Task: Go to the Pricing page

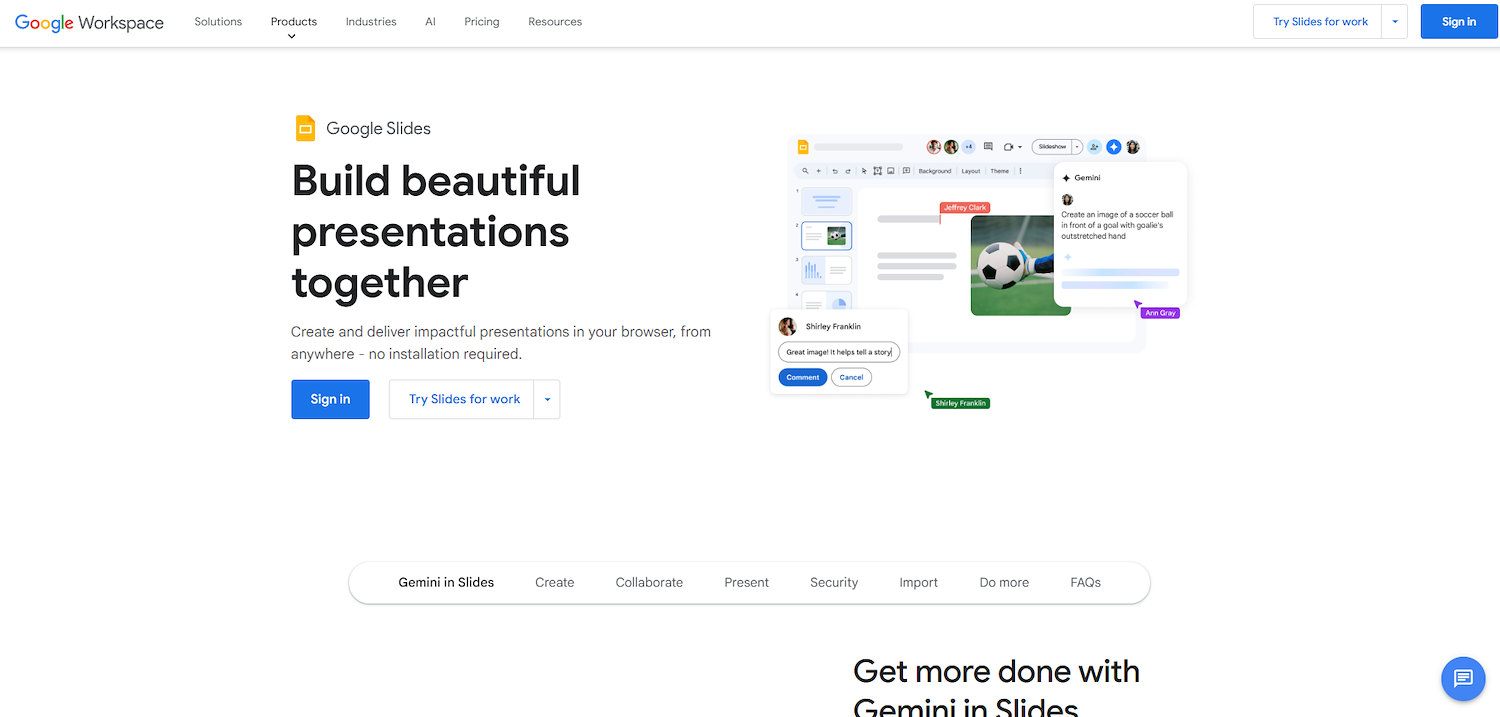Action: tap(482, 22)
